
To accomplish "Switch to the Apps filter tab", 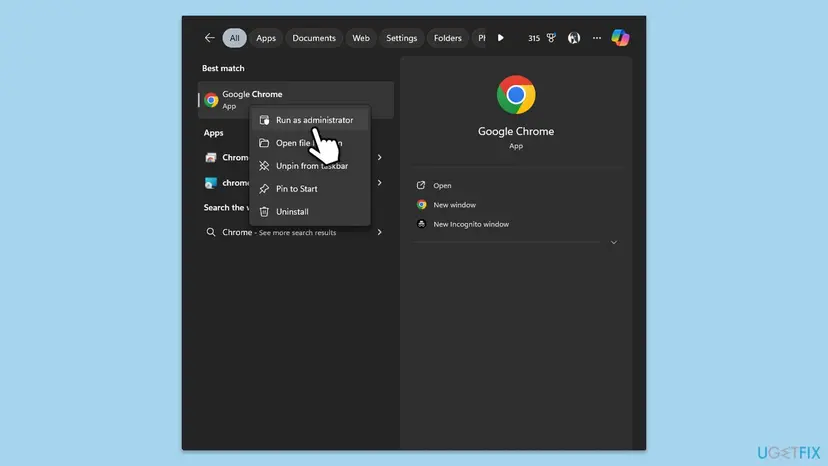I will click(266, 38).
